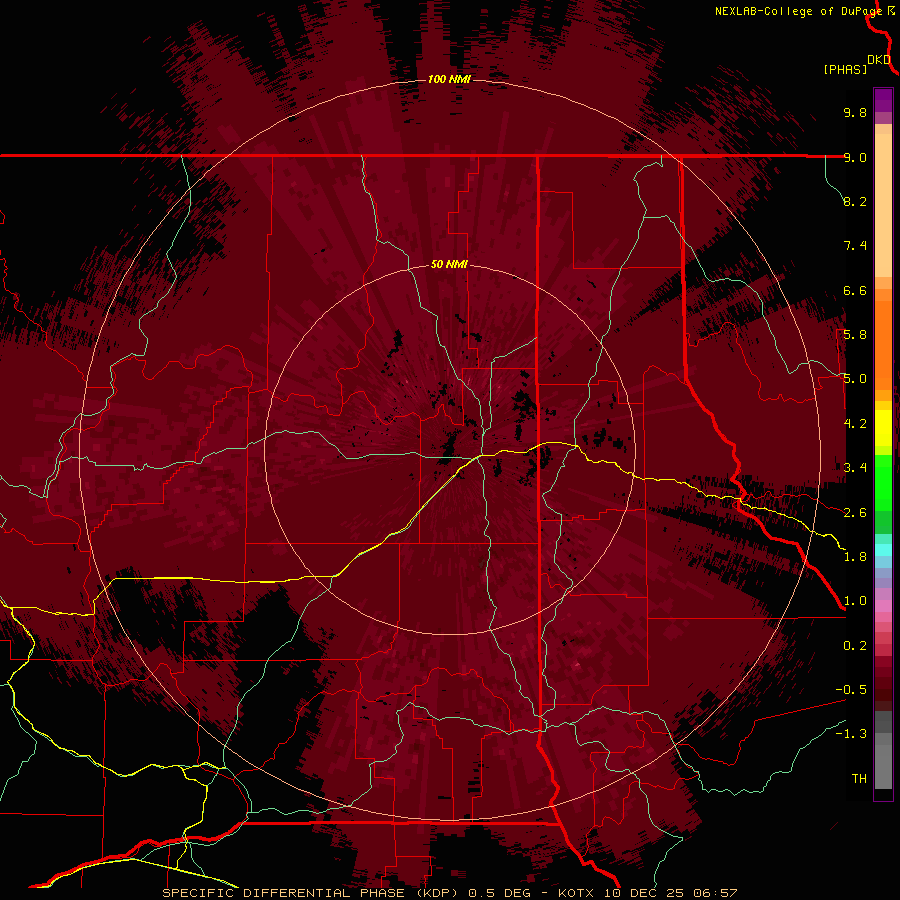Screen dimensions: 900x900
Task: Click the 1.8 value on the color scale
Action: point(855,557)
